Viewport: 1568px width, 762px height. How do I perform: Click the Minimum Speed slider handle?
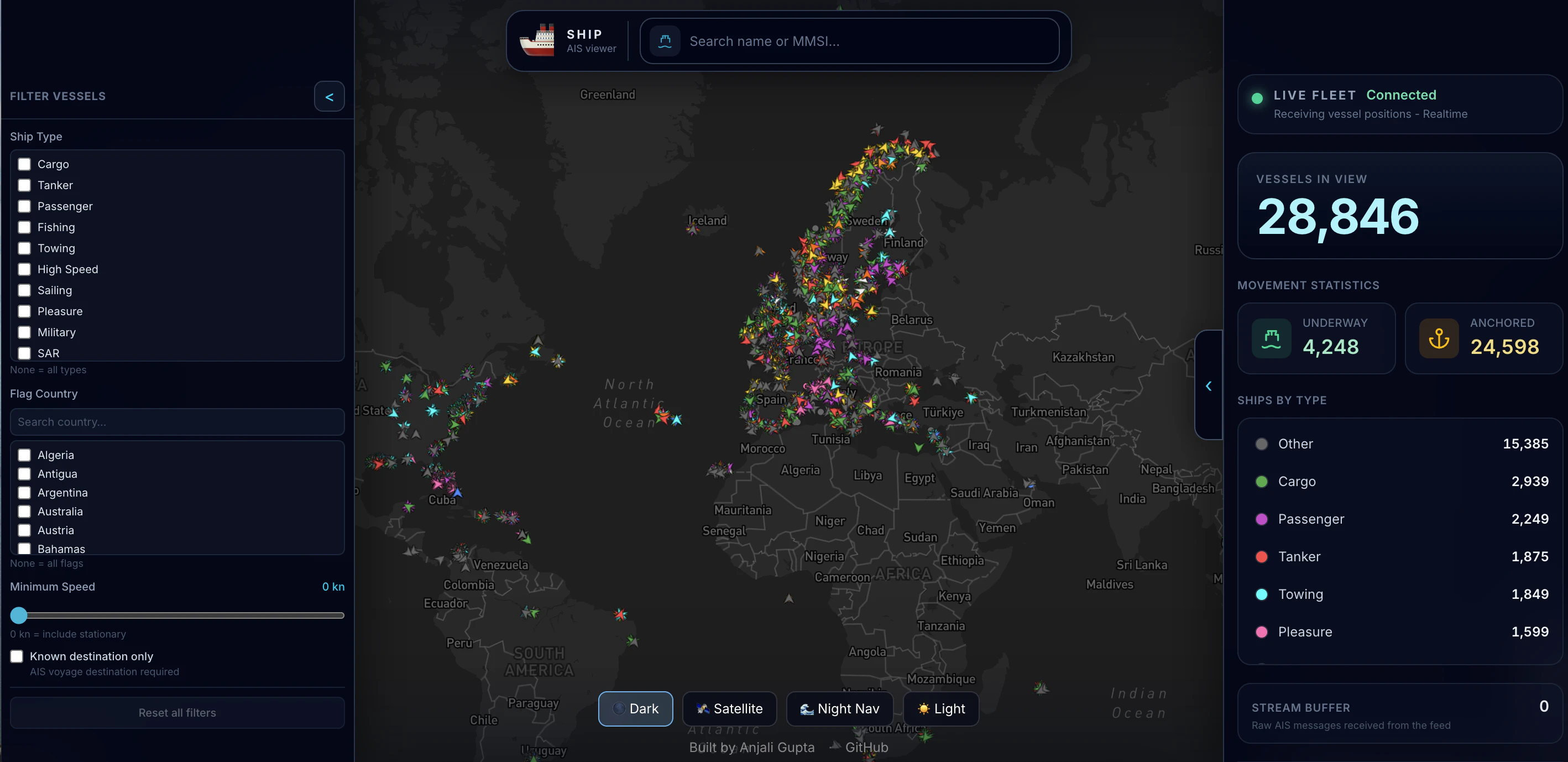(x=19, y=615)
